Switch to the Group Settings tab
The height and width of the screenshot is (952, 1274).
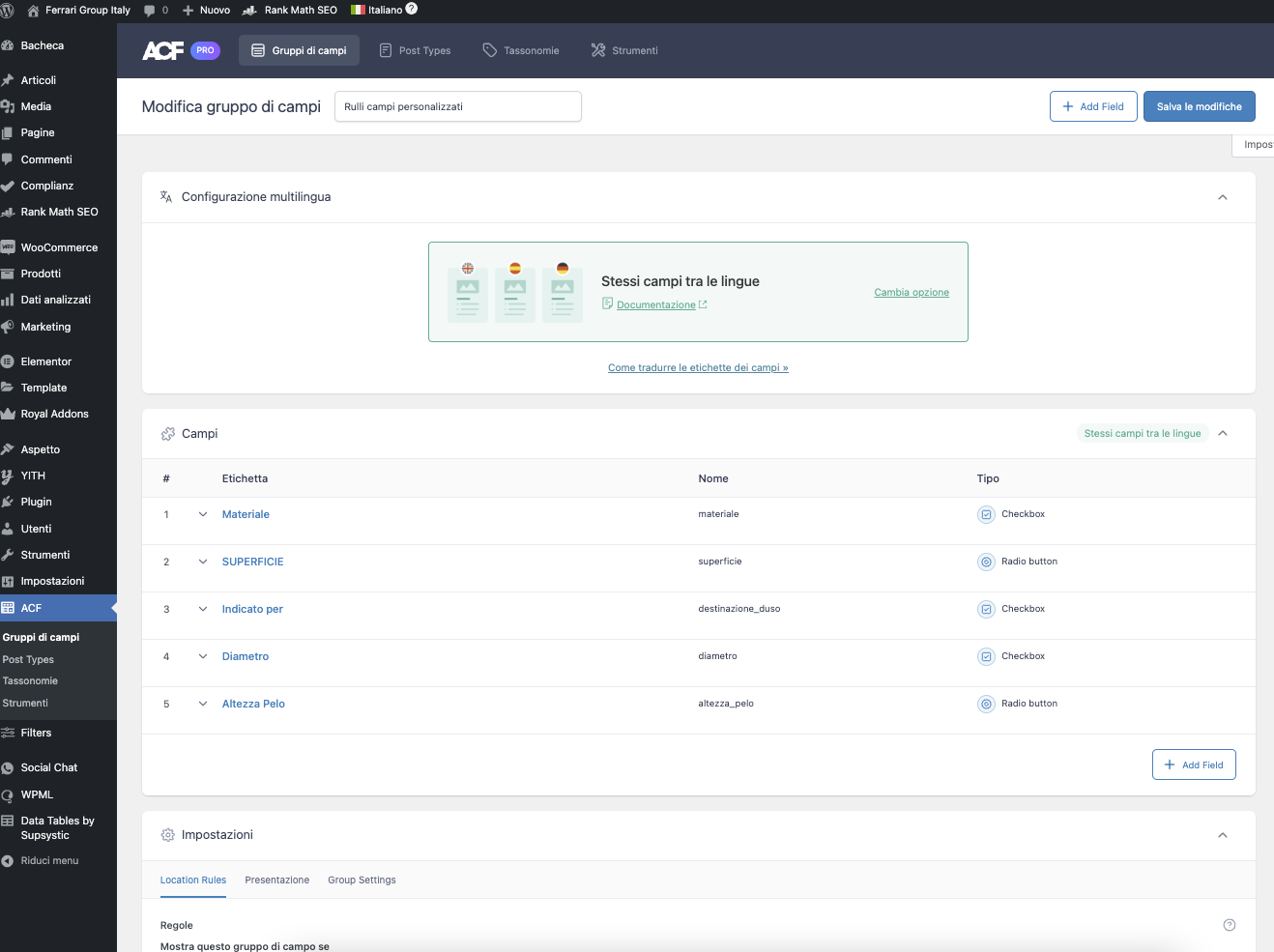pyautogui.click(x=362, y=880)
